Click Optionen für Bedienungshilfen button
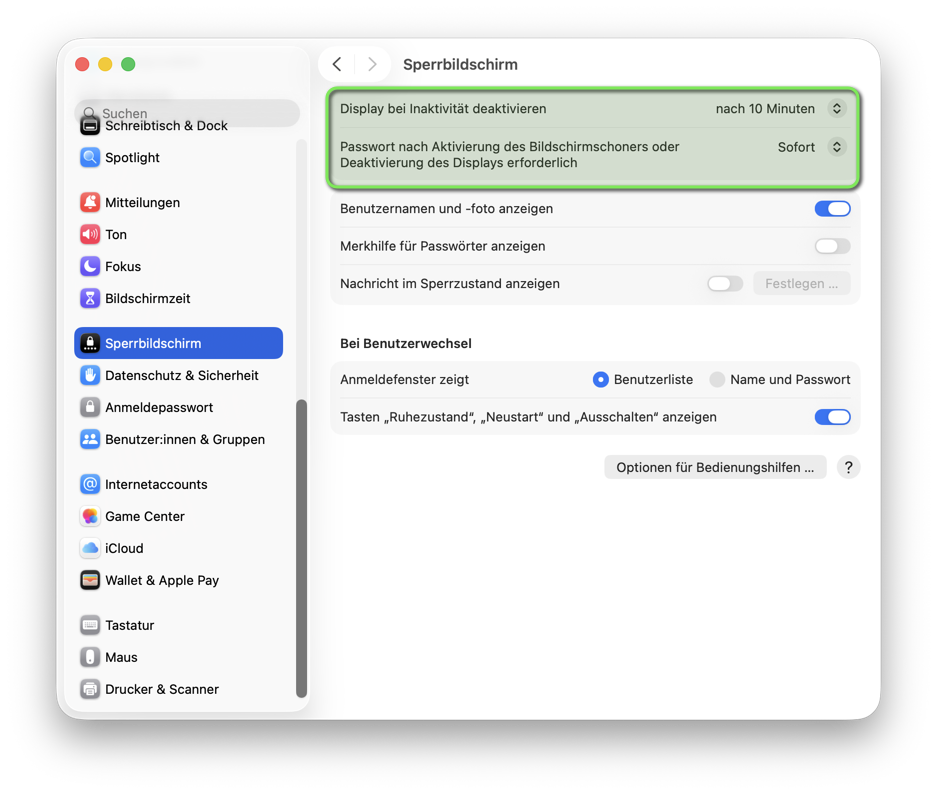 point(715,468)
